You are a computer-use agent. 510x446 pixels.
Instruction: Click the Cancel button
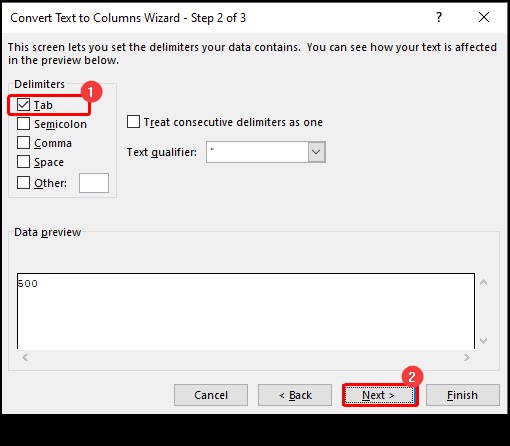211,395
